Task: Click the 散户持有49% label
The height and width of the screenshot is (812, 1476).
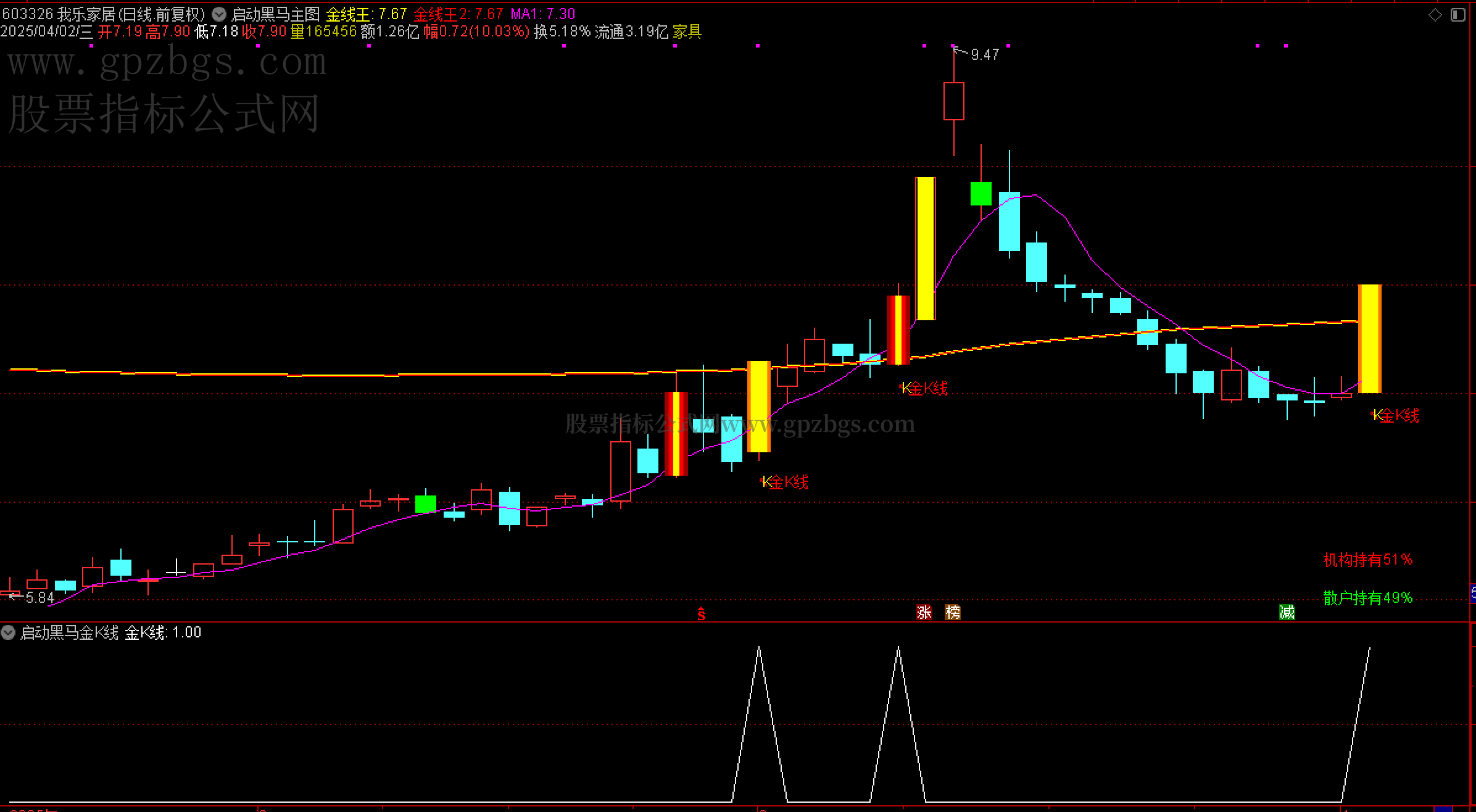Action: [x=1368, y=598]
